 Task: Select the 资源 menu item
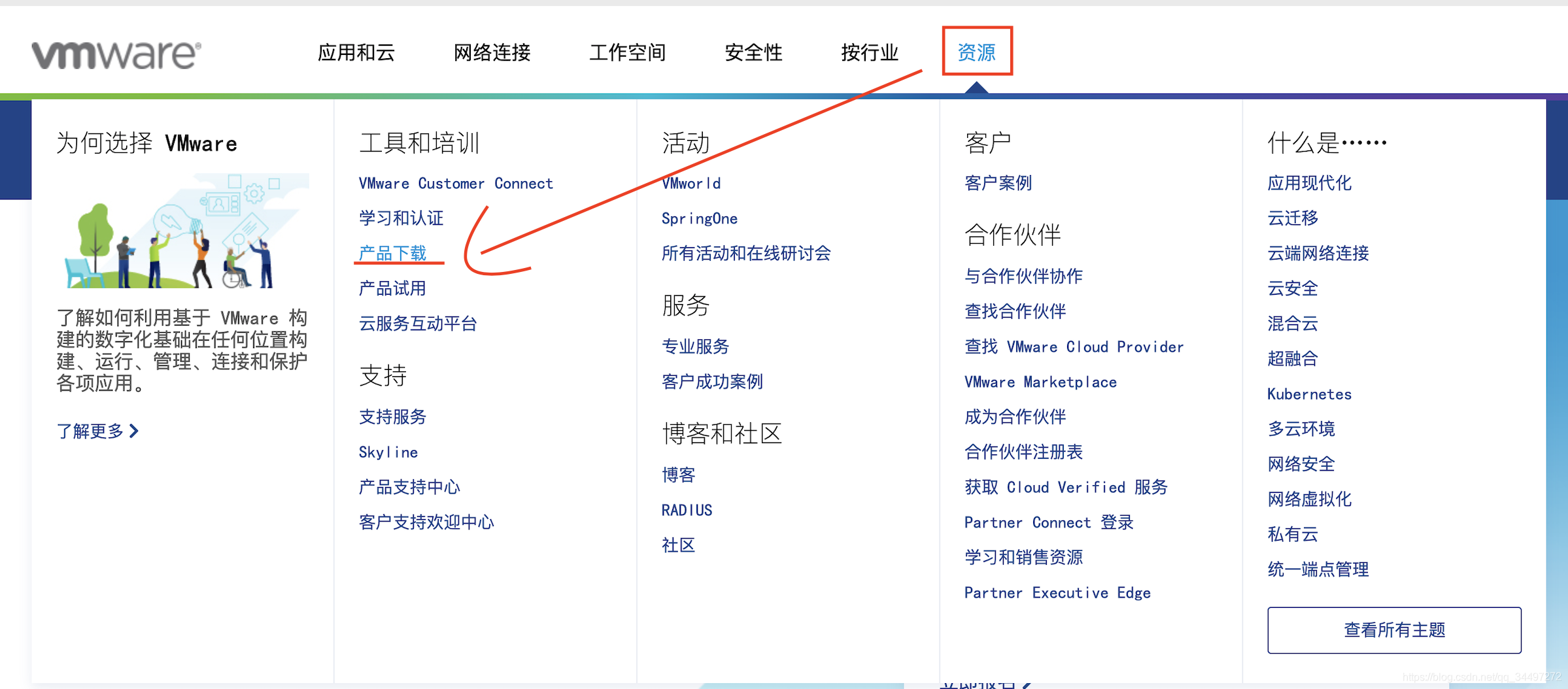coord(977,52)
